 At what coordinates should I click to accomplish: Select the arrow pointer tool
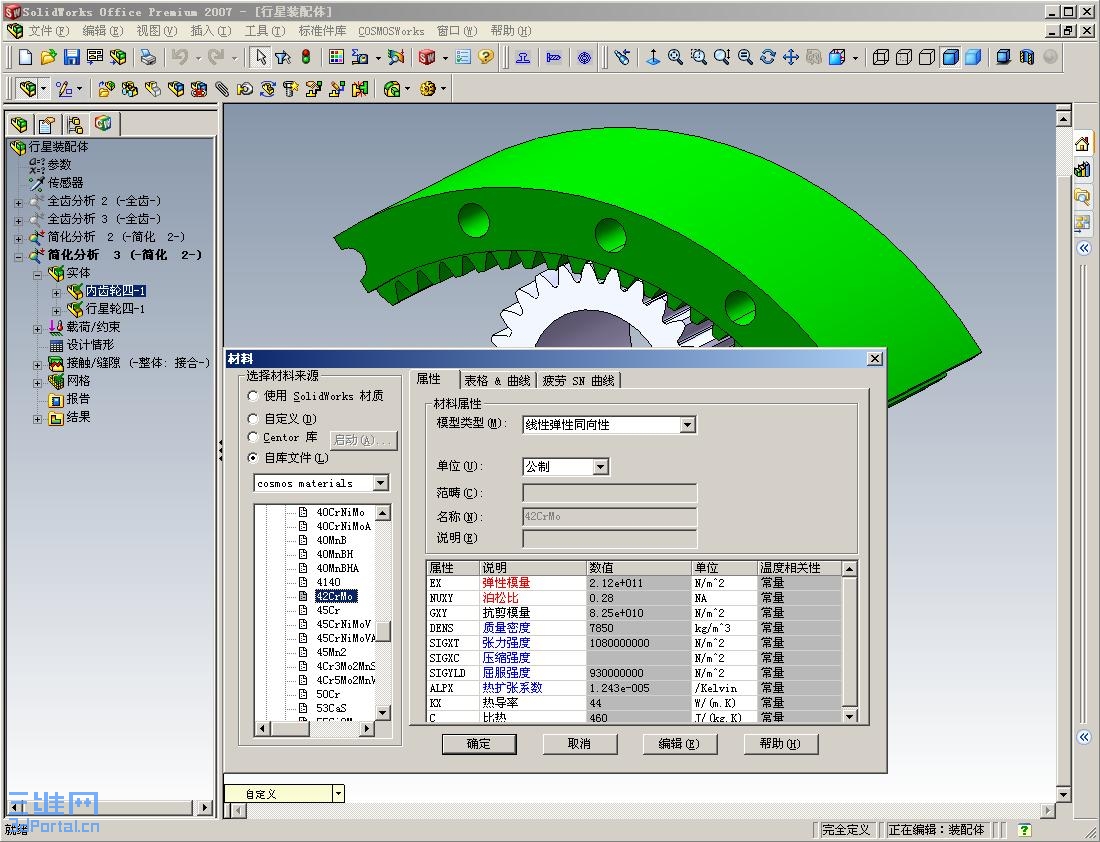(261, 58)
